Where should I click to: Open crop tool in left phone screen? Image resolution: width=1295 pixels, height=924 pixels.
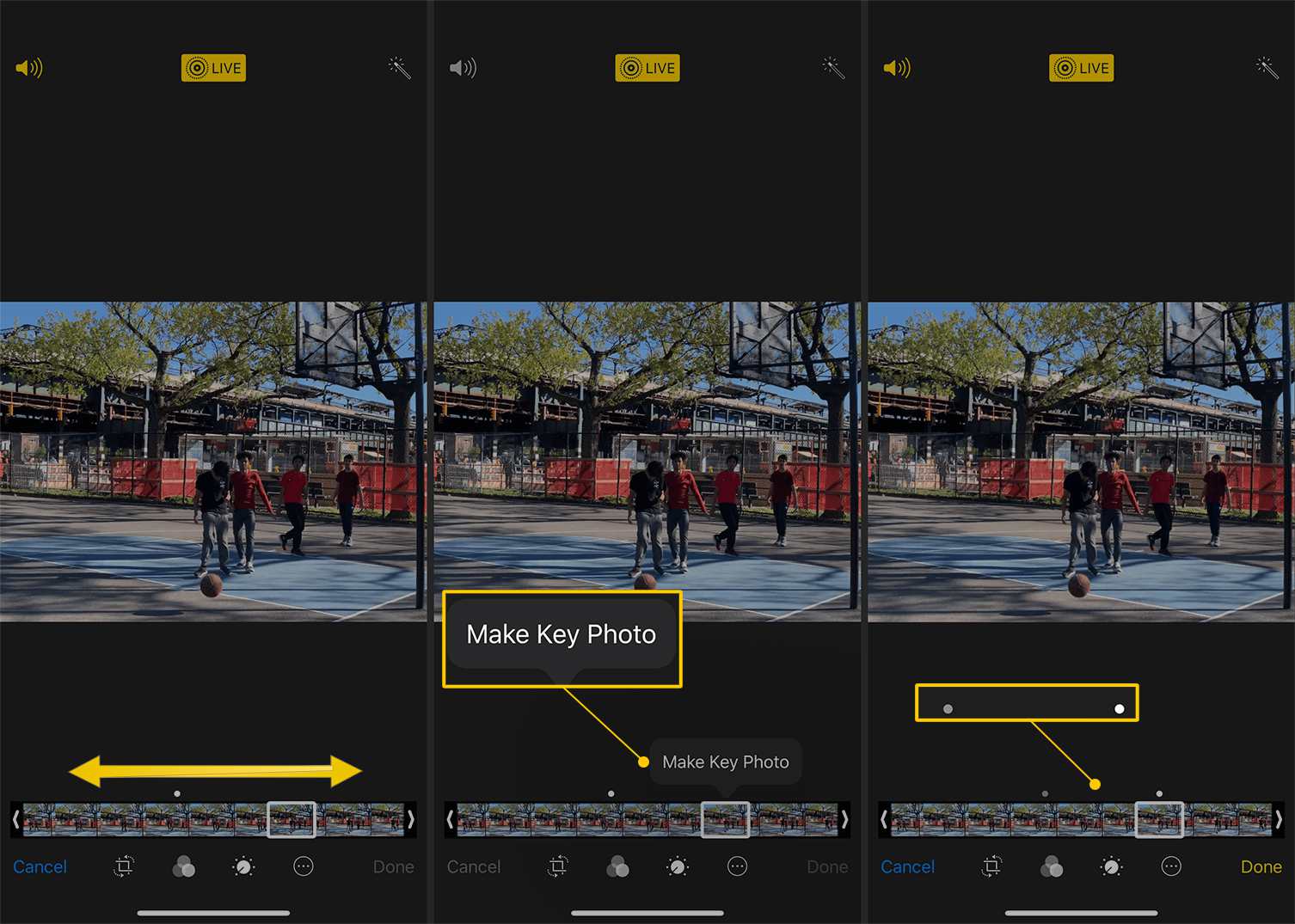click(124, 866)
